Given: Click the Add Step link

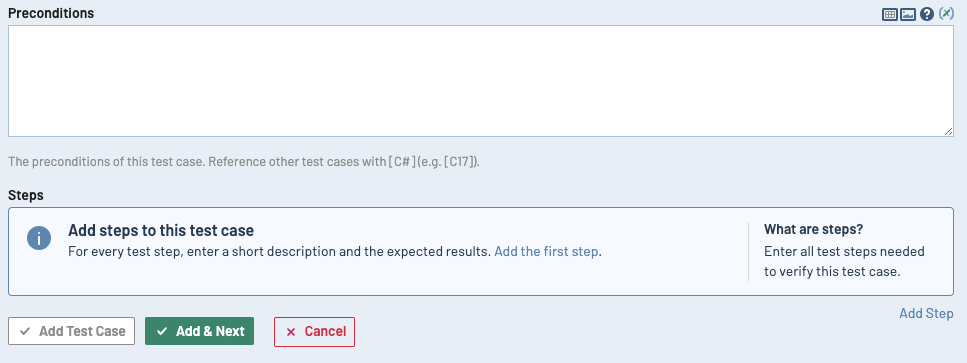Looking at the screenshot, I should coord(926,313).
